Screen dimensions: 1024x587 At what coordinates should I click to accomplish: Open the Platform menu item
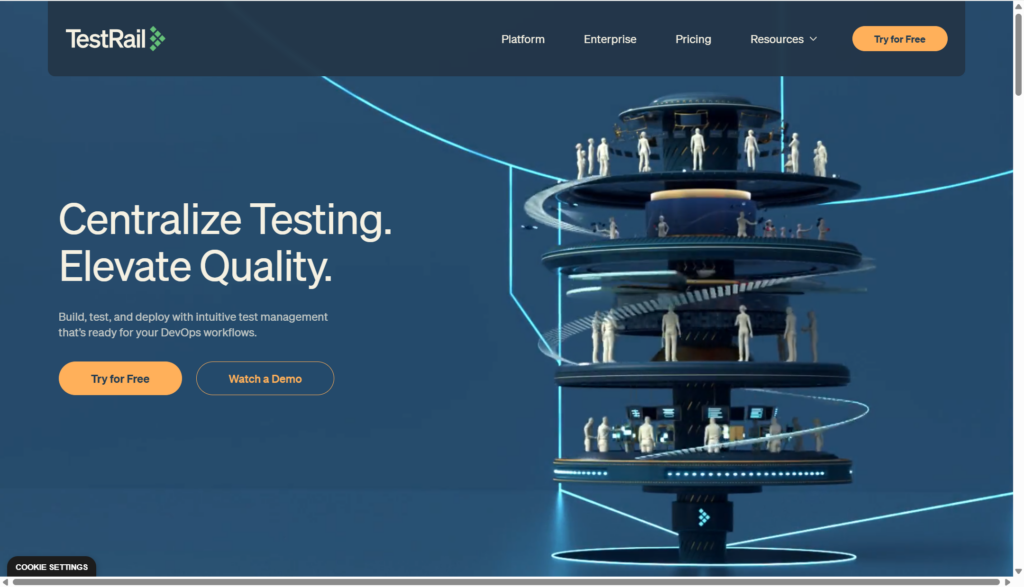523,39
